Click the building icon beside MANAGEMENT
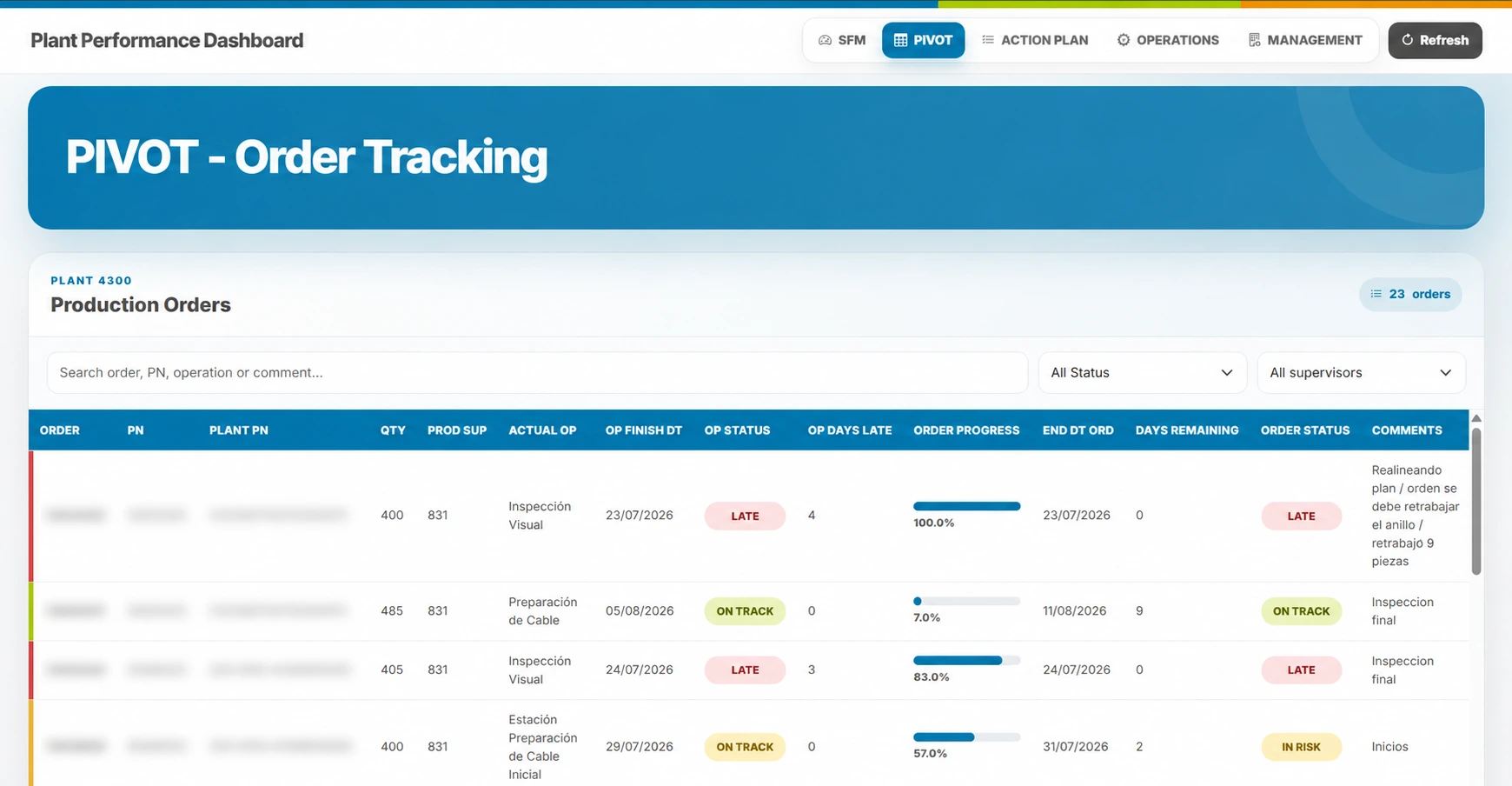Image resolution: width=1512 pixels, height=786 pixels. 1254,40
